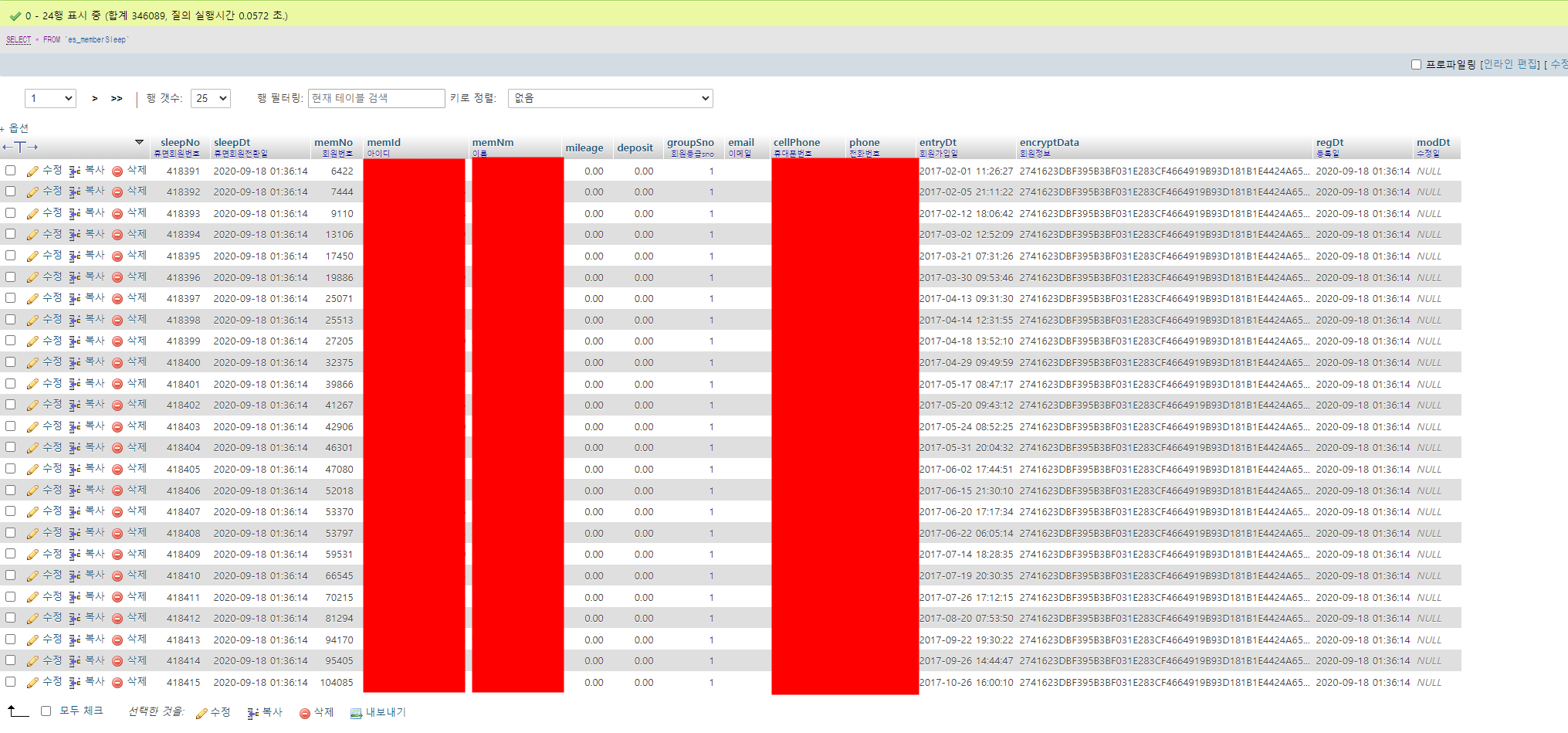Tick the checkbox for row 418410
1568x733 pixels.
(x=10, y=575)
